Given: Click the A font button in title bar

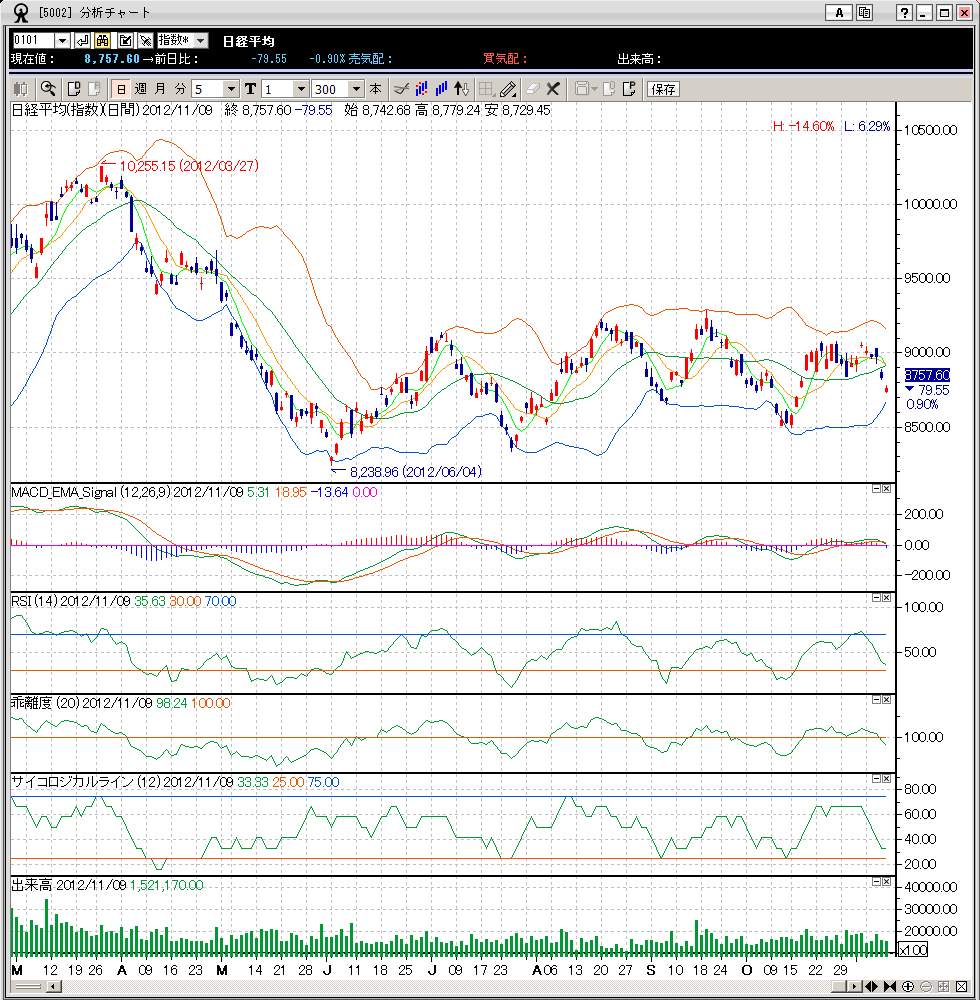Looking at the screenshot, I should [839, 13].
